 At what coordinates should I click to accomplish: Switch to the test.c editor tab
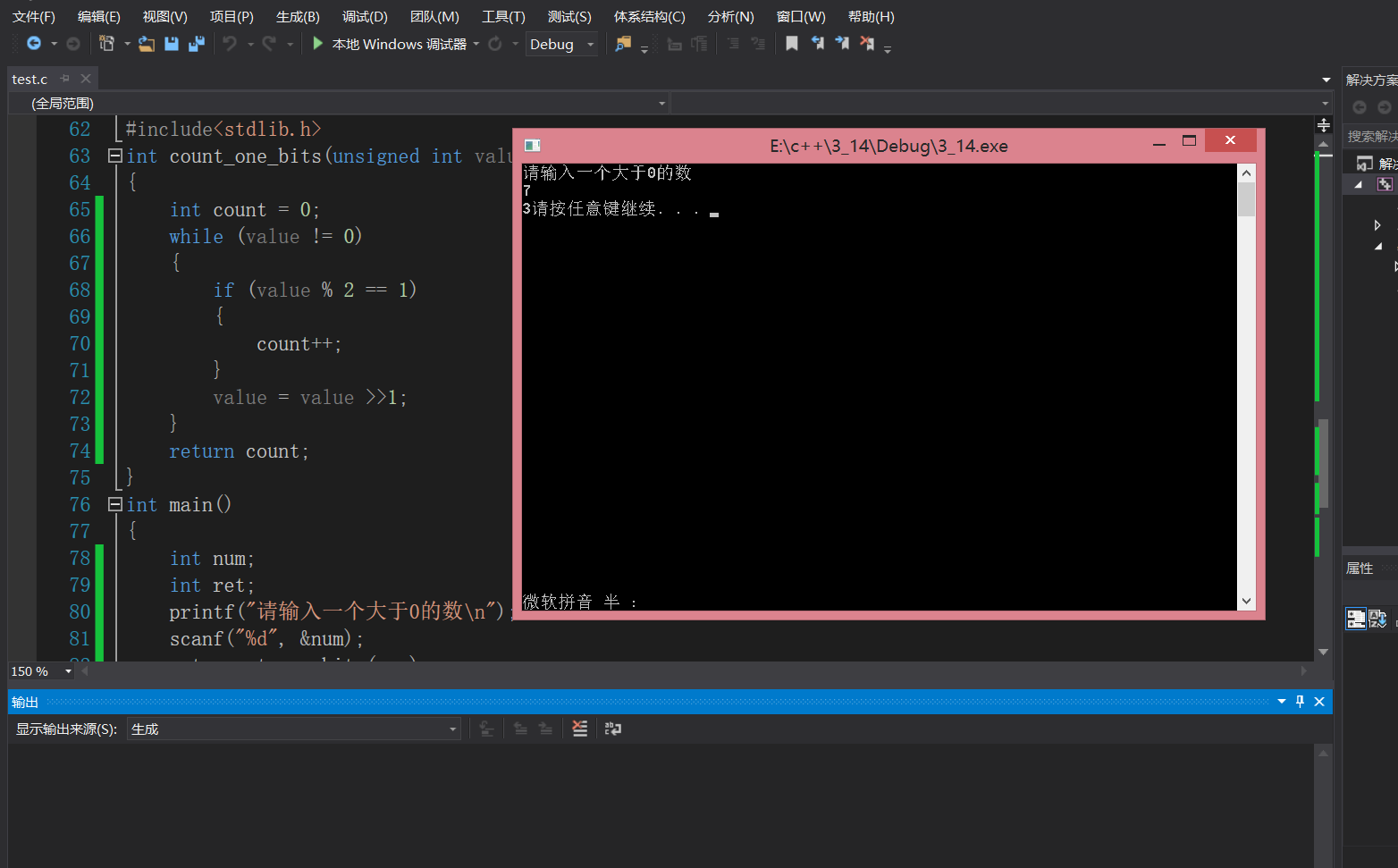pyautogui.click(x=29, y=79)
